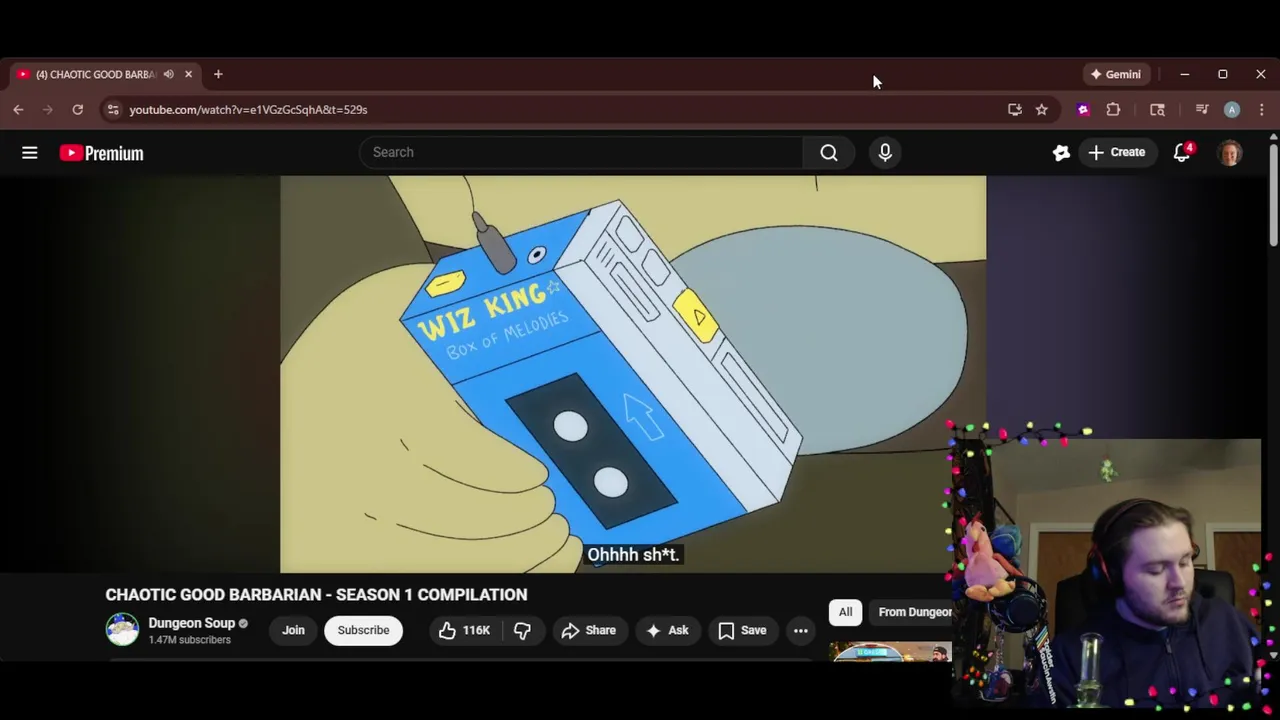Submit search with magnifier button
Viewport: 1280px width, 720px height.
tap(829, 152)
